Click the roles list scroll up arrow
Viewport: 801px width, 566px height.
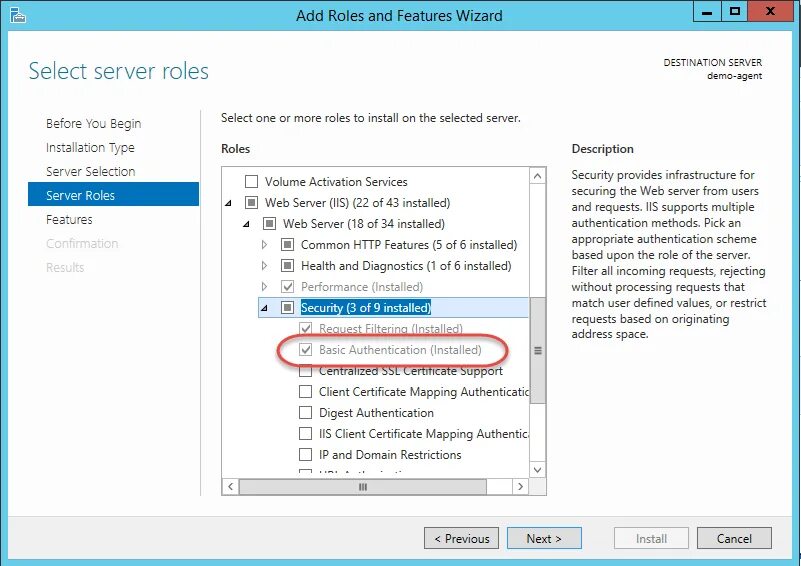tap(537, 176)
